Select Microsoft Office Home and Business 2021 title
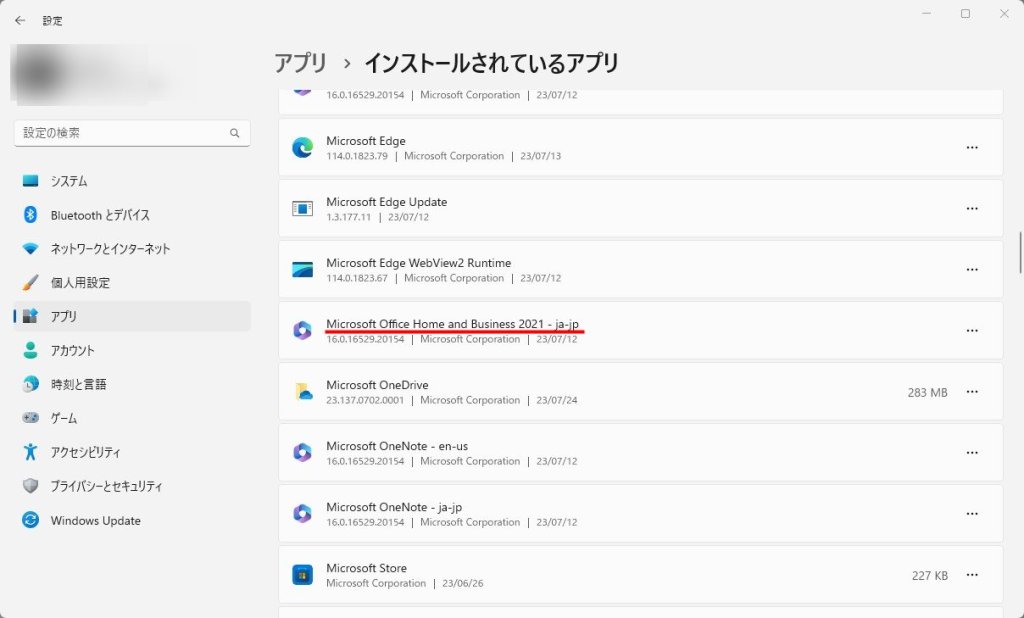Image resolution: width=1024 pixels, height=618 pixels. (x=453, y=324)
